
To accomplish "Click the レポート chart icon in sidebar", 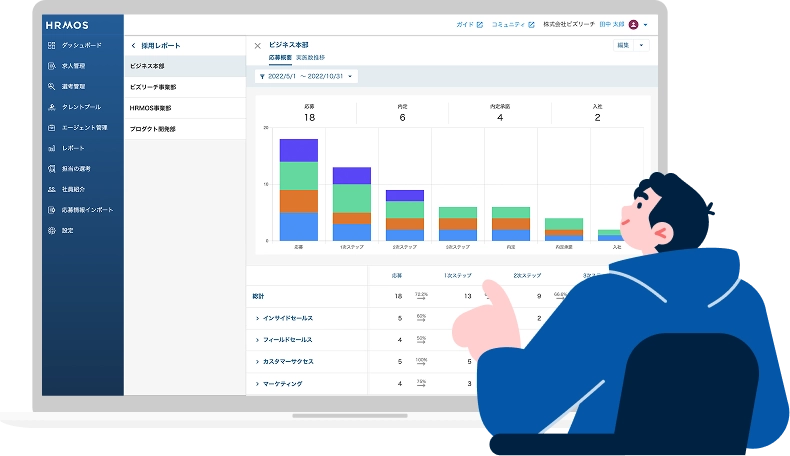I will [x=51, y=148].
